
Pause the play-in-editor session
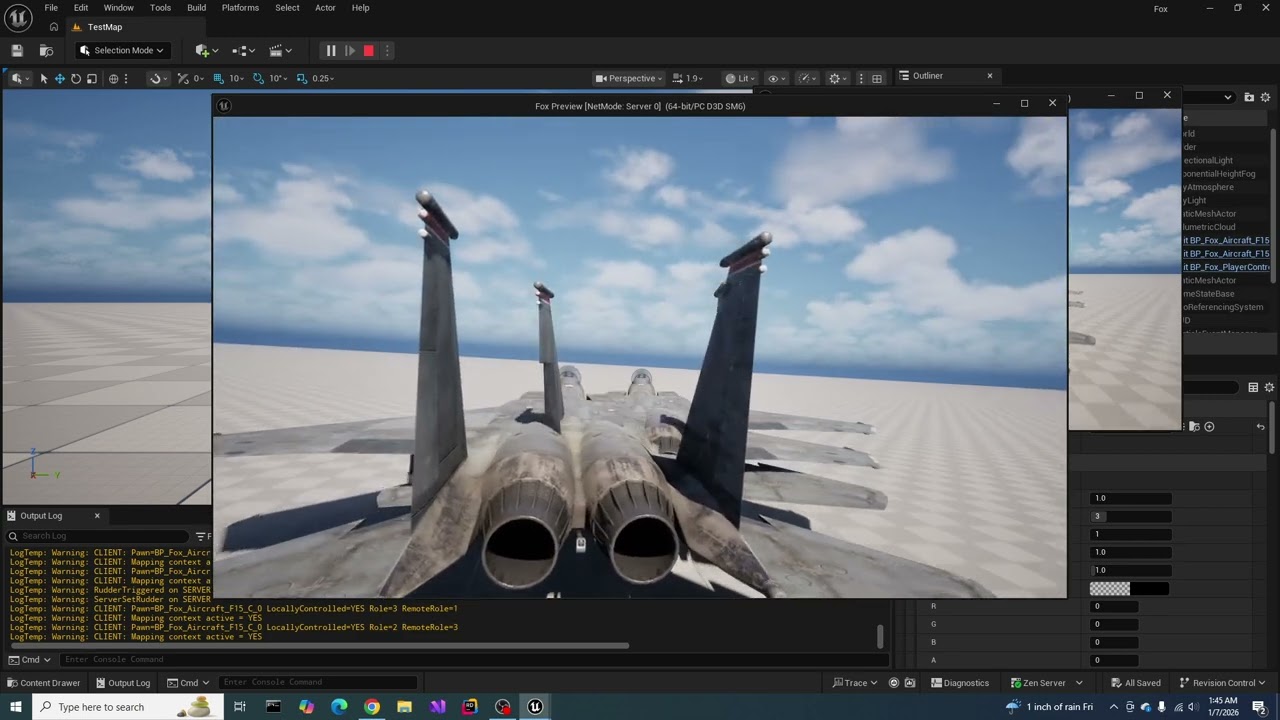pyautogui.click(x=331, y=50)
